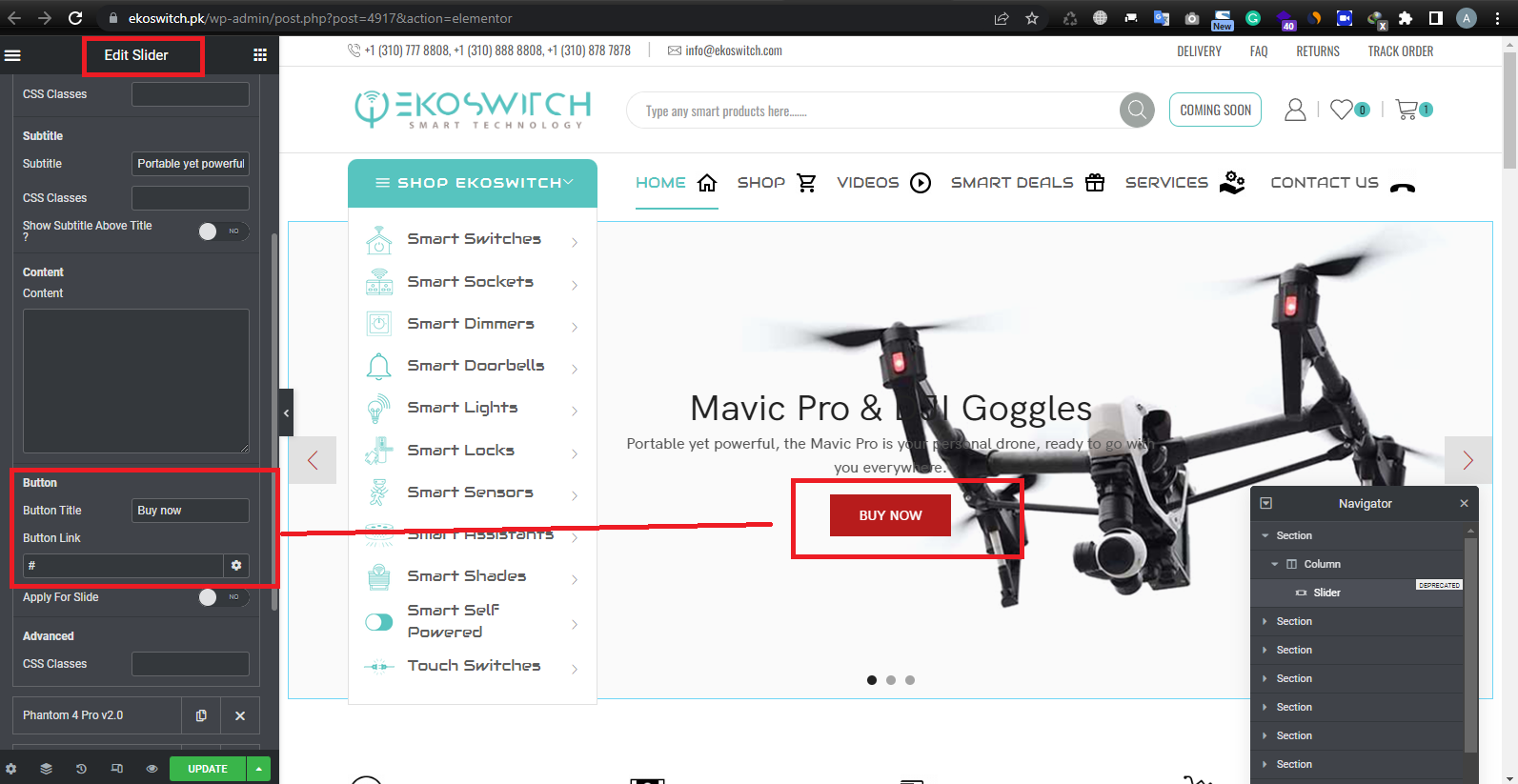Viewport: 1518px width, 784px height.
Task: Open the Returns link
Action: [x=1318, y=51]
